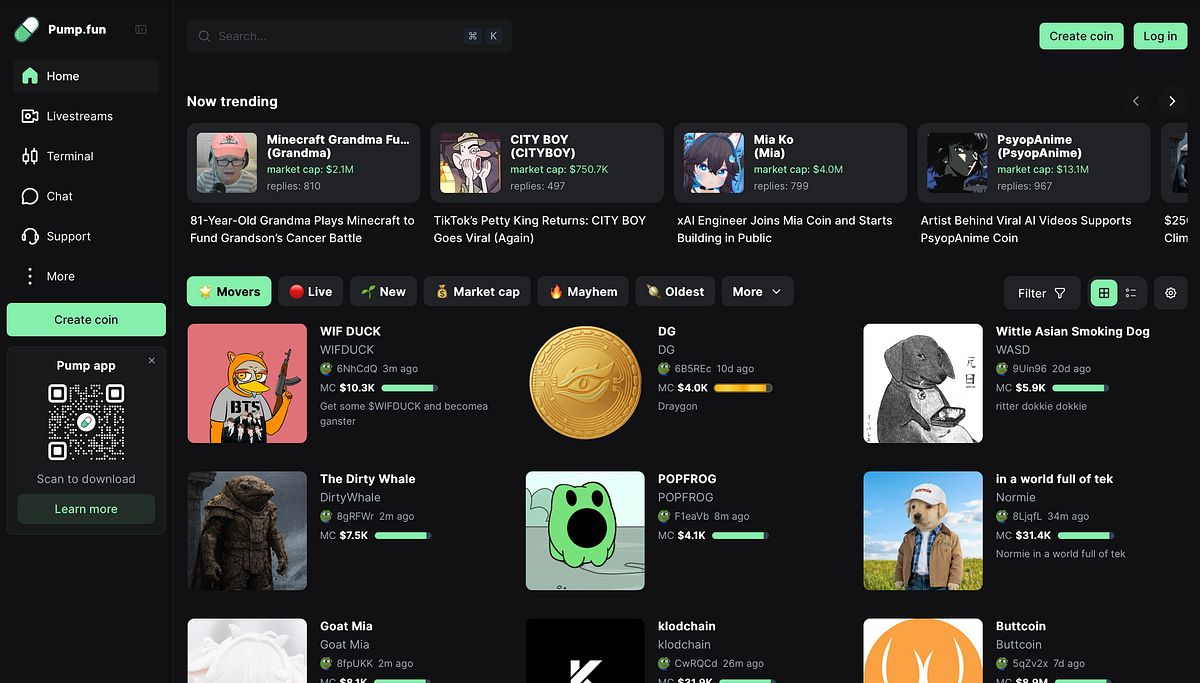Open the Goat Mia coin title

(x=346, y=626)
